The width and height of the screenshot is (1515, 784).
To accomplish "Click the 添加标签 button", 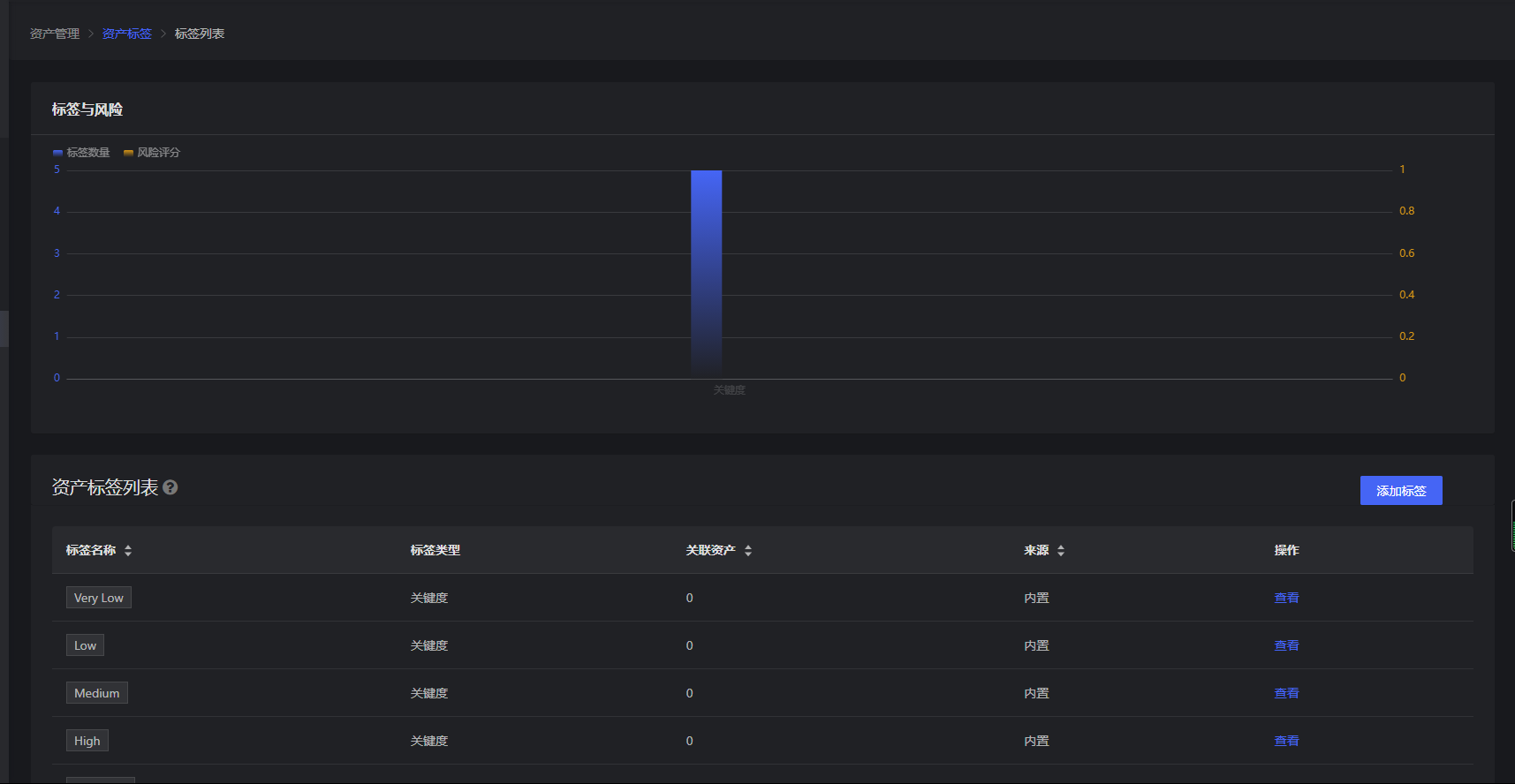I will click(1400, 491).
